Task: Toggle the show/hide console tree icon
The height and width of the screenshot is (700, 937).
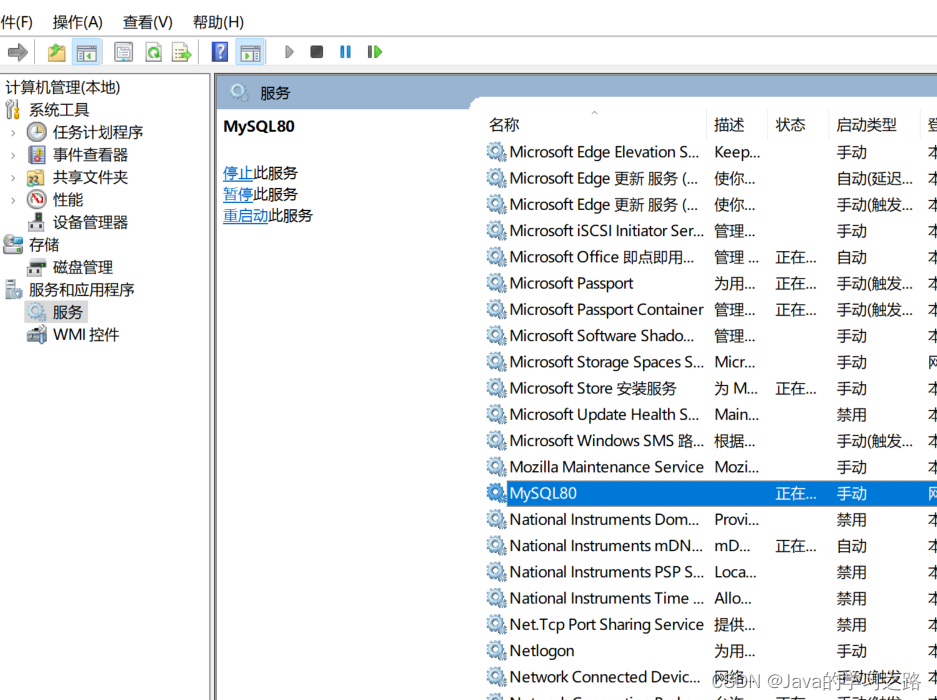Action: (87, 52)
